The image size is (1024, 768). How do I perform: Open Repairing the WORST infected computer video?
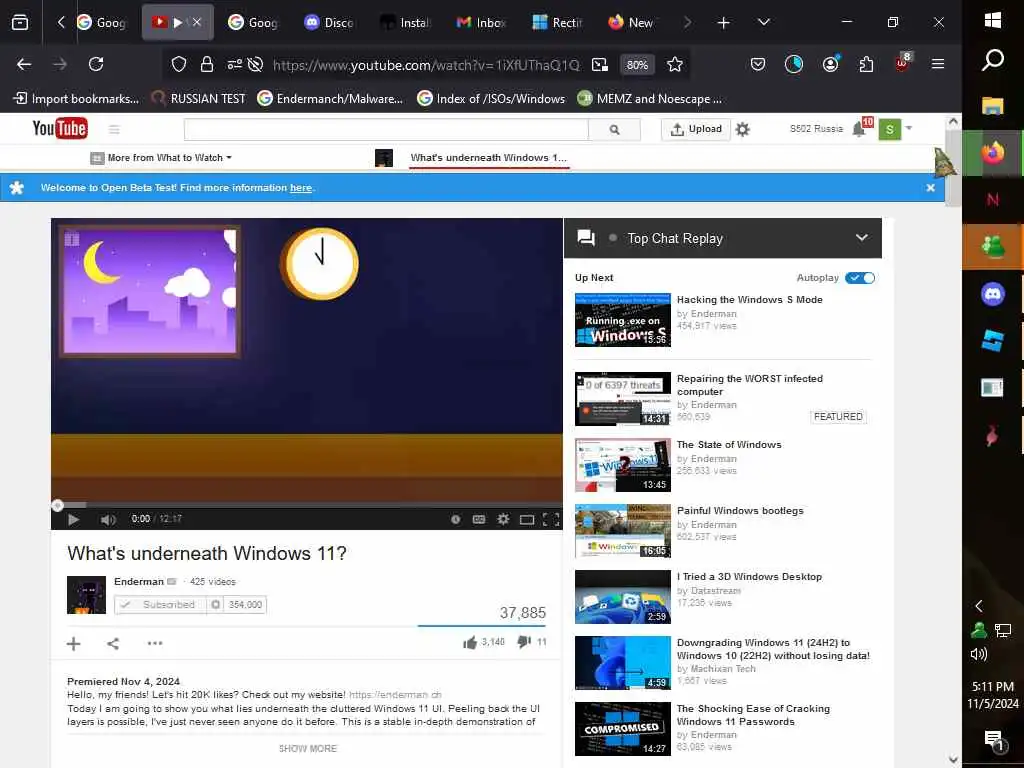(750, 385)
